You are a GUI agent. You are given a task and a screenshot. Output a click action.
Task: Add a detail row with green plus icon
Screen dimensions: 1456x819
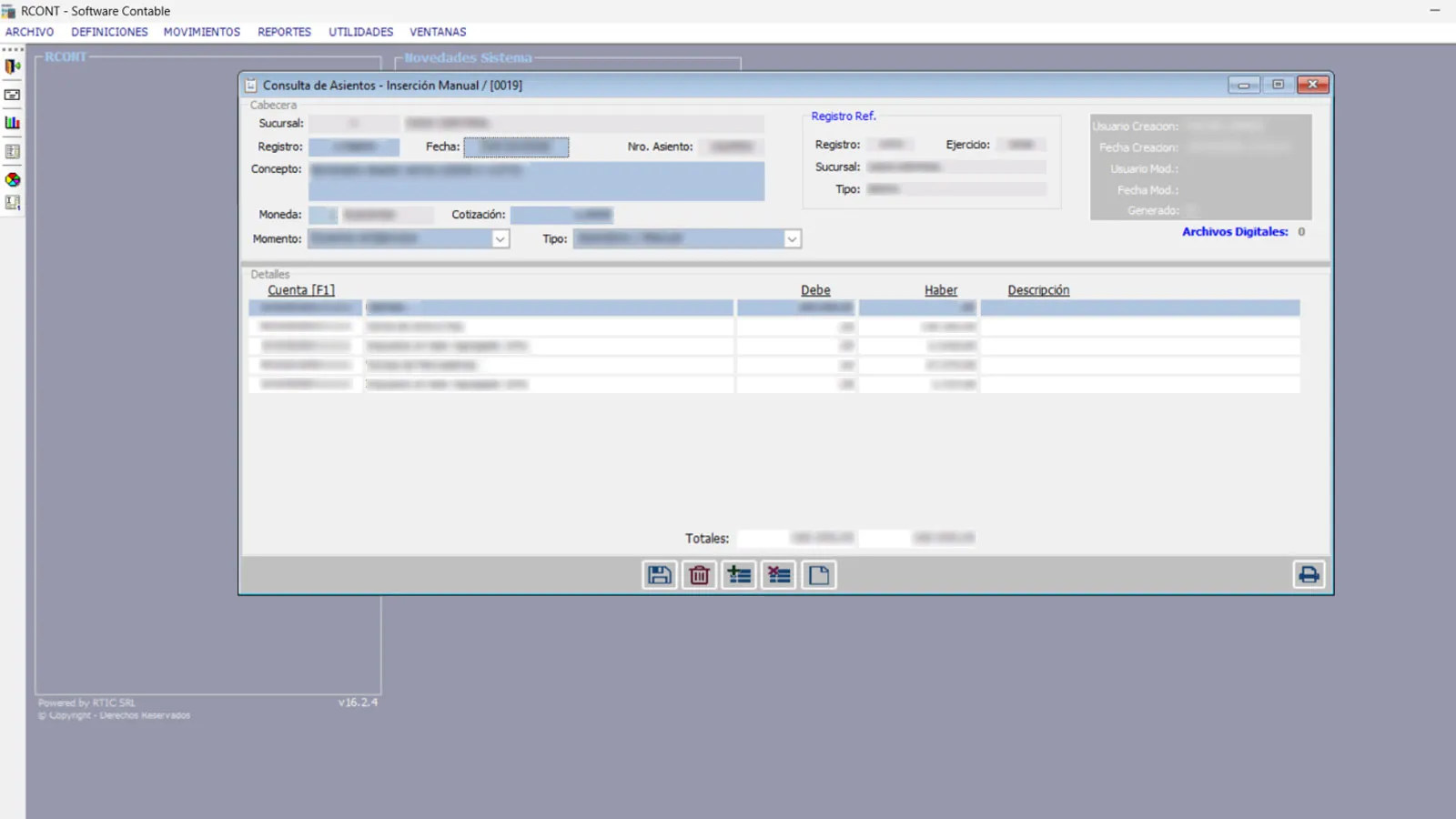(x=739, y=575)
